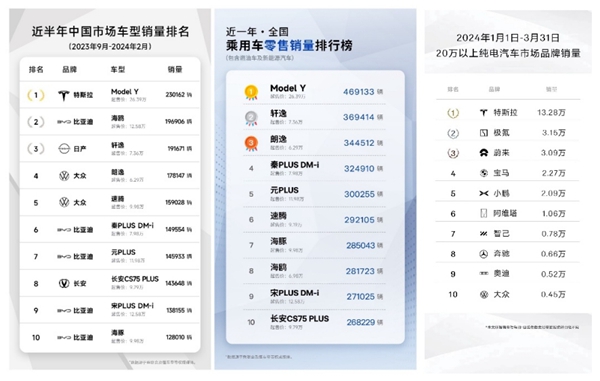
Task: Click the silver medal beside 轩逸
Action: click(x=251, y=118)
